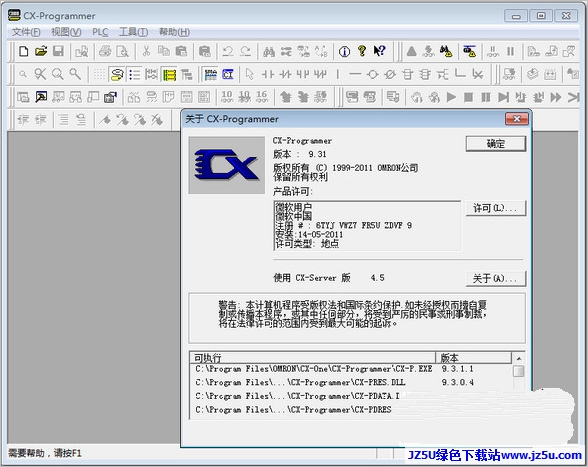The image size is (588, 467).
Task: Open the 视图(V) menu
Action: (66, 32)
